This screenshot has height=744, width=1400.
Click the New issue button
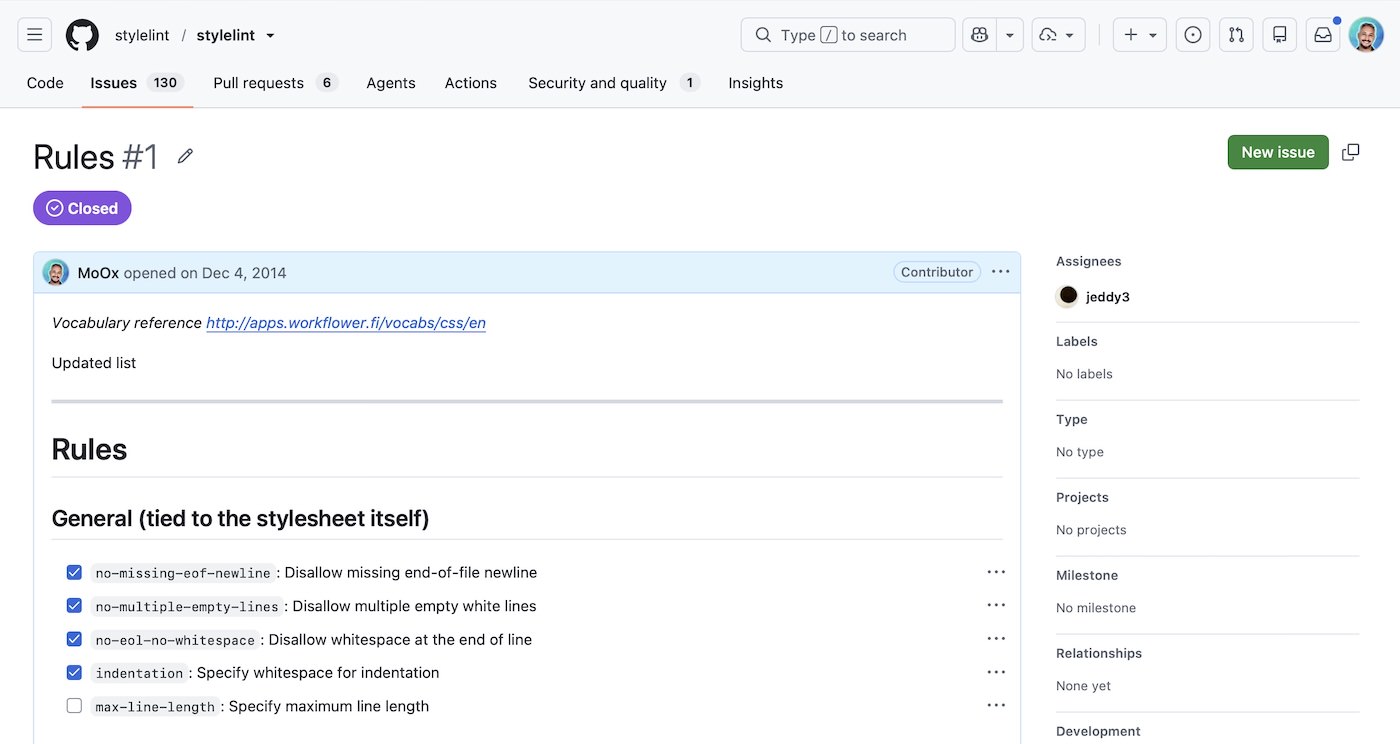coord(1278,152)
